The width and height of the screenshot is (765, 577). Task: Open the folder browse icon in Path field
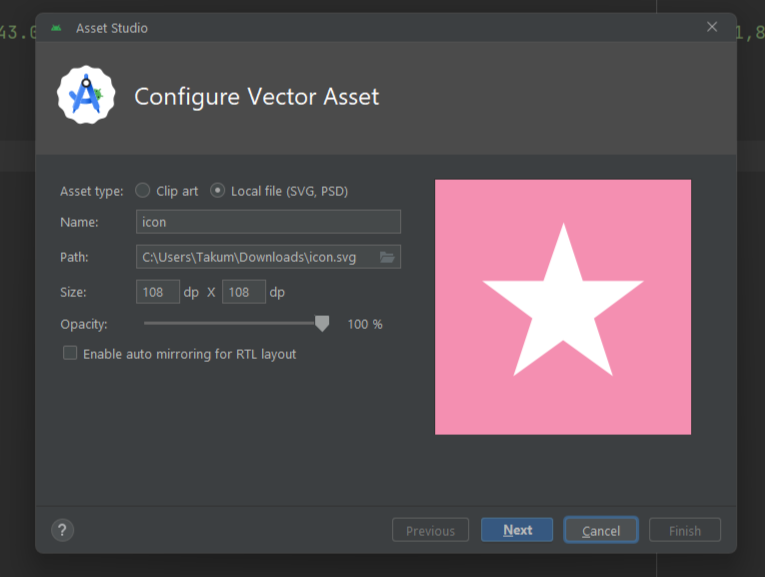point(387,257)
